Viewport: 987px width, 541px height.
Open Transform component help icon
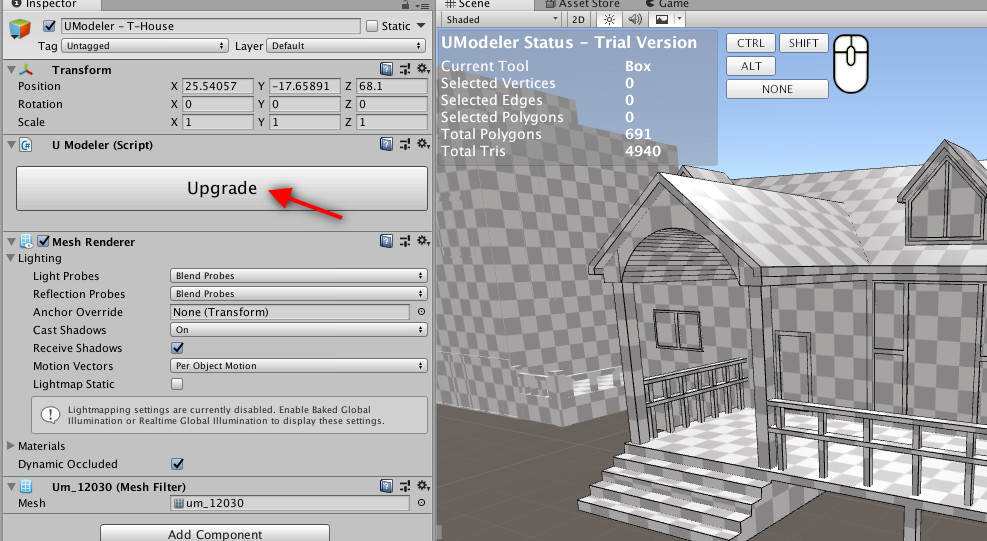click(x=386, y=69)
